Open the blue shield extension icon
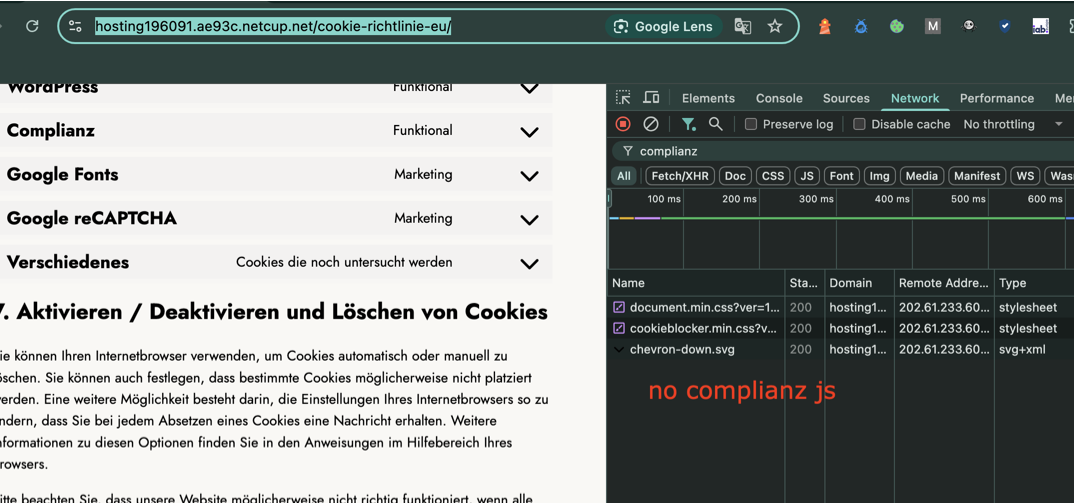This screenshot has width=1074, height=503. 1004,27
